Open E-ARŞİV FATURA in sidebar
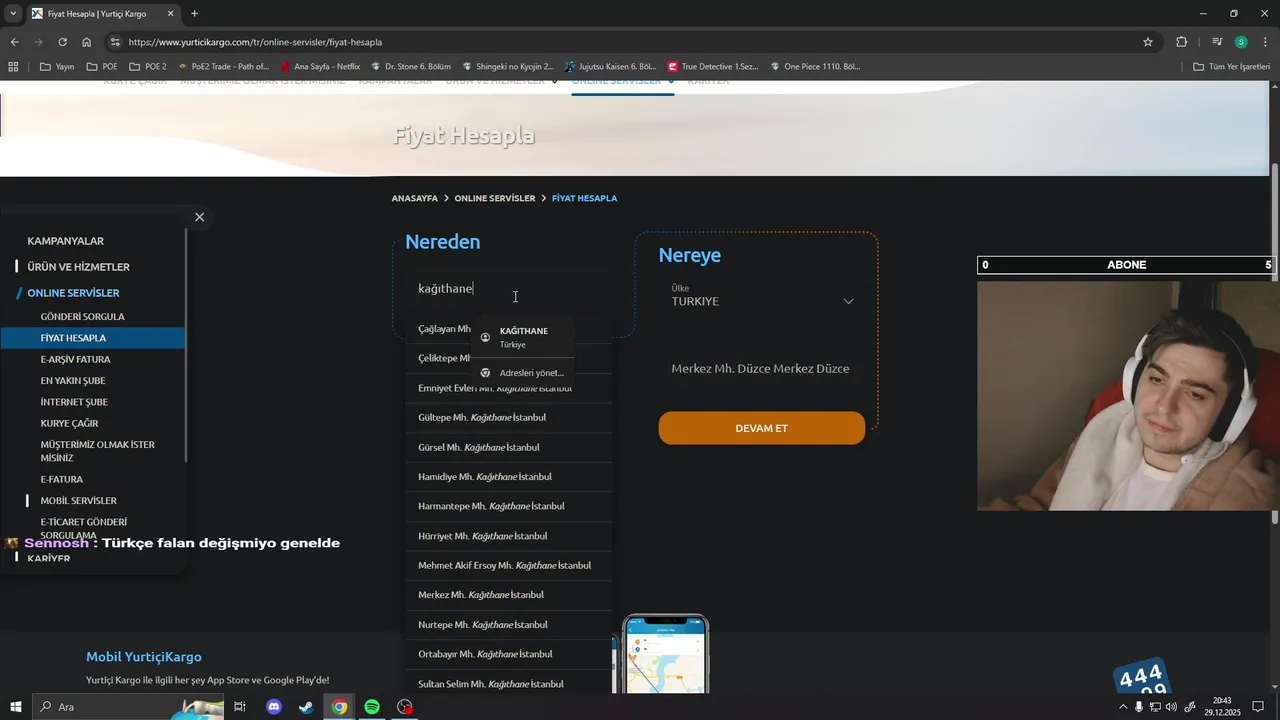1280x720 pixels. (x=75, y=359)
